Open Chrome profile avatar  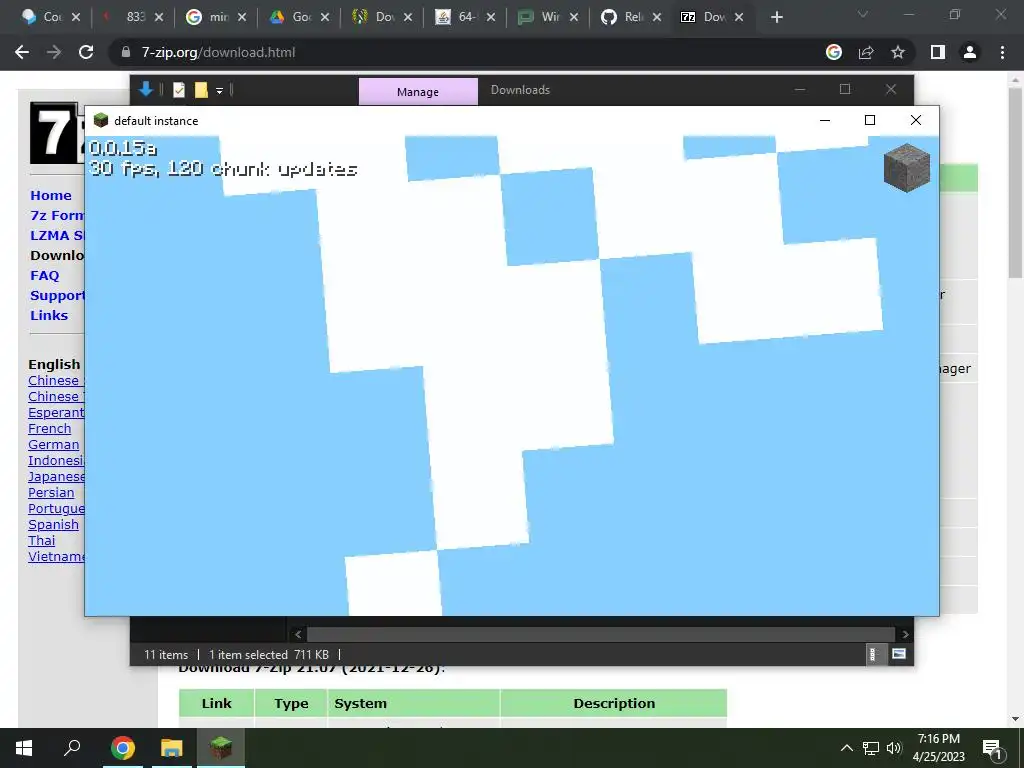click(970, 52)
